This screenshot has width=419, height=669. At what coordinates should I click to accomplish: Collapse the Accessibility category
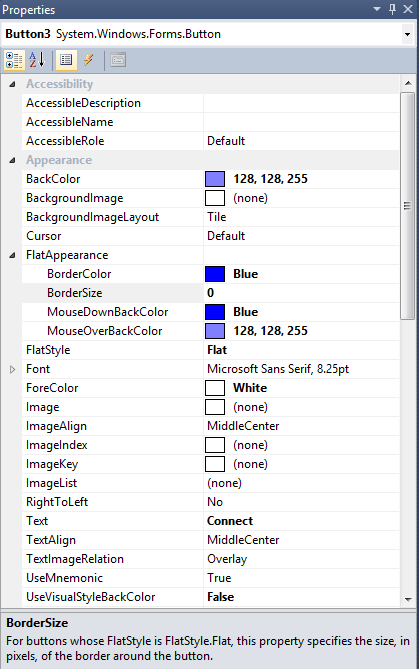12,84
